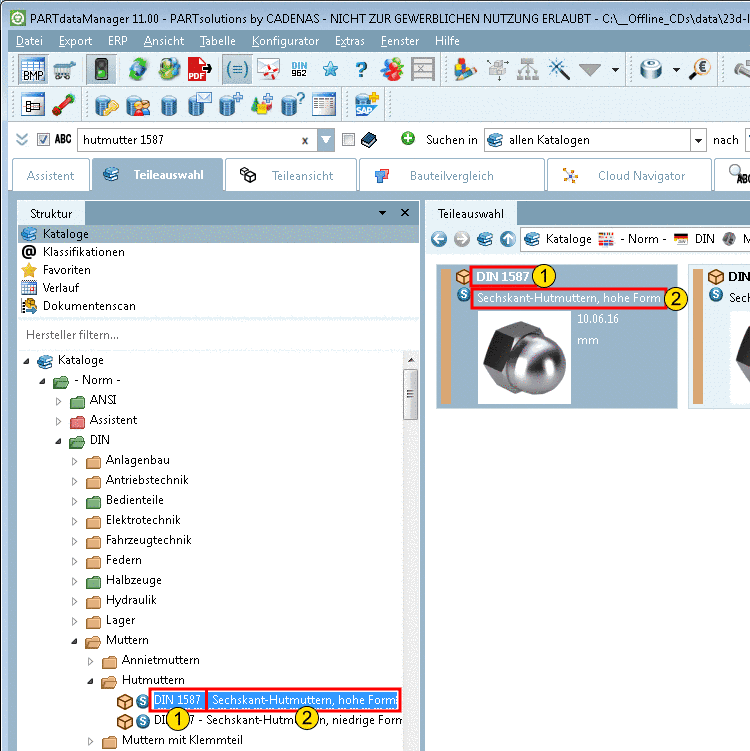Click the database with question mark icon
The image size is (750, 751).
tap(292, 105)
